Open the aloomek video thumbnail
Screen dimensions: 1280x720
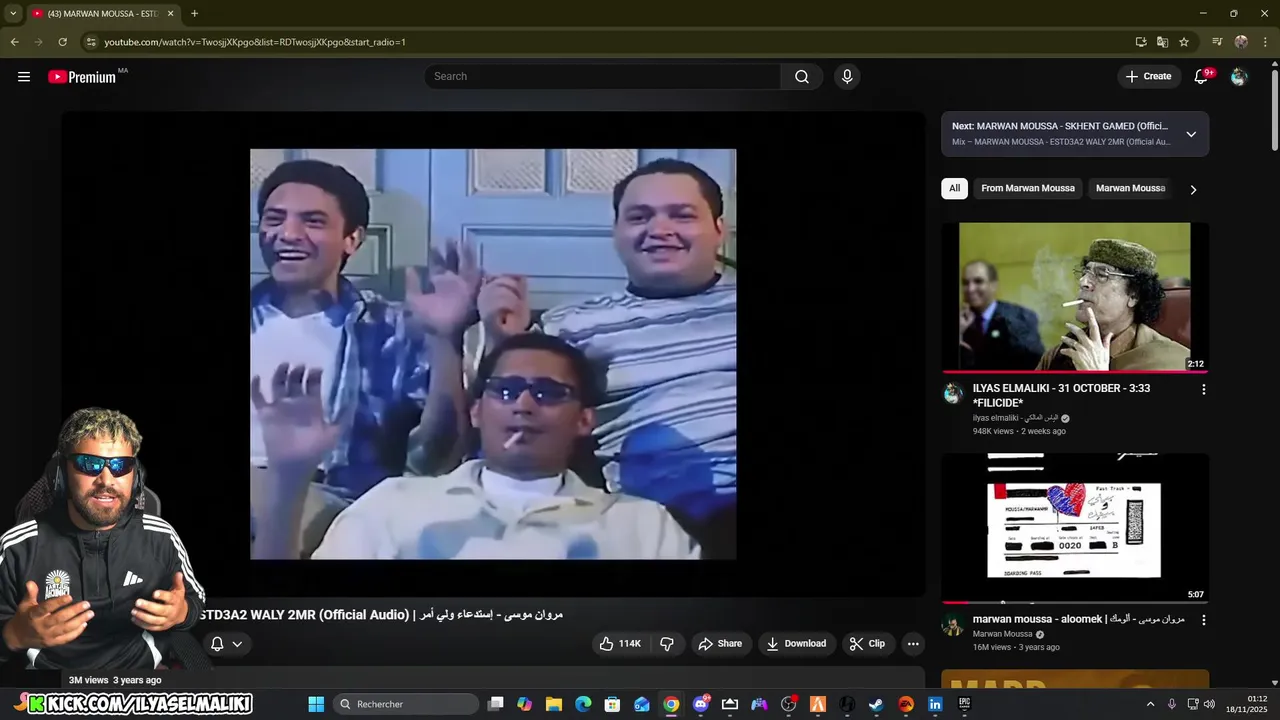1075,528
